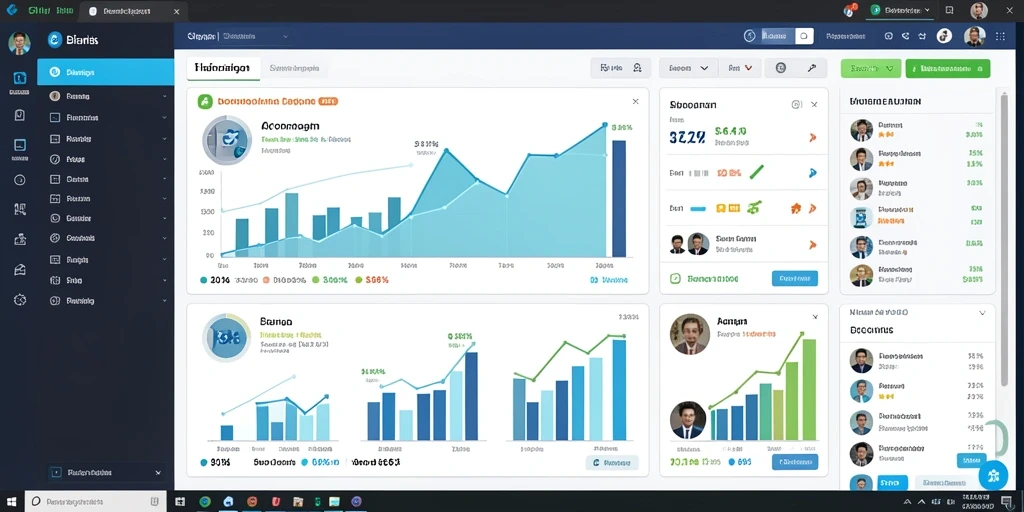Screen dimensions: 1024x512
Task: Expand the bottom sidebar selector dropdown
Action: (x=106, y=472)
